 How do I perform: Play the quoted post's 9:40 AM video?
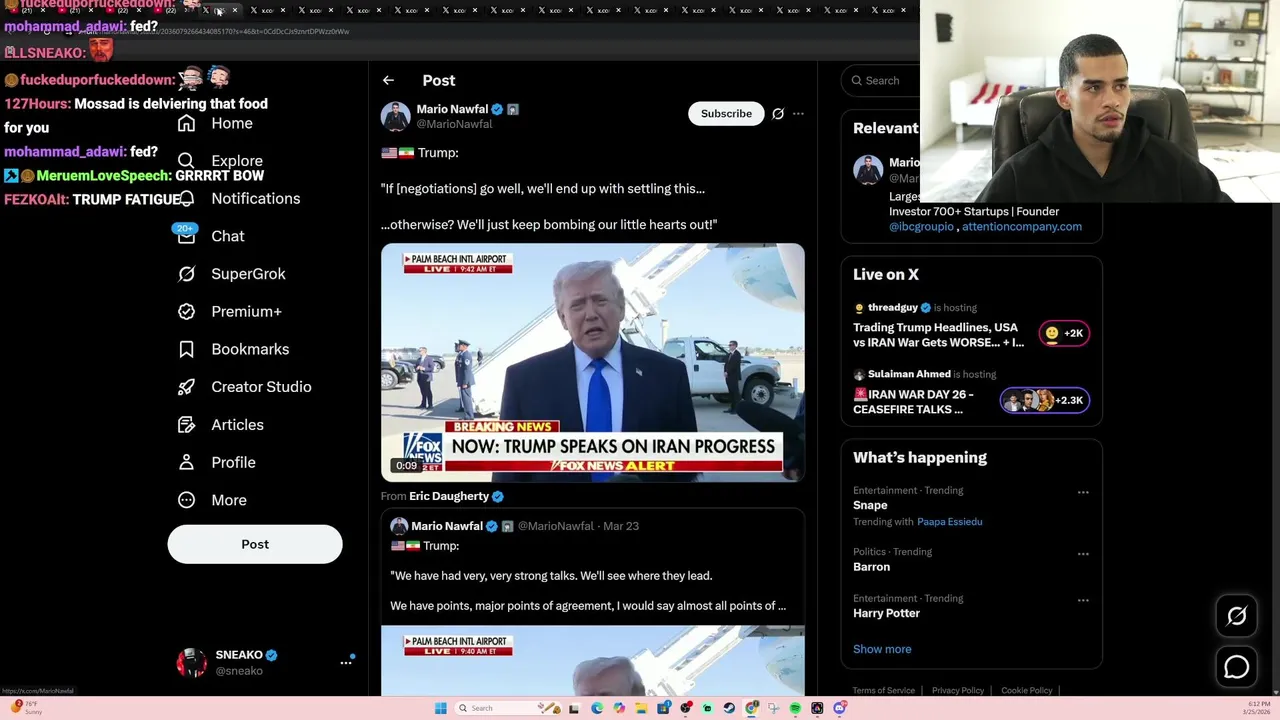(x=592, y=660)
